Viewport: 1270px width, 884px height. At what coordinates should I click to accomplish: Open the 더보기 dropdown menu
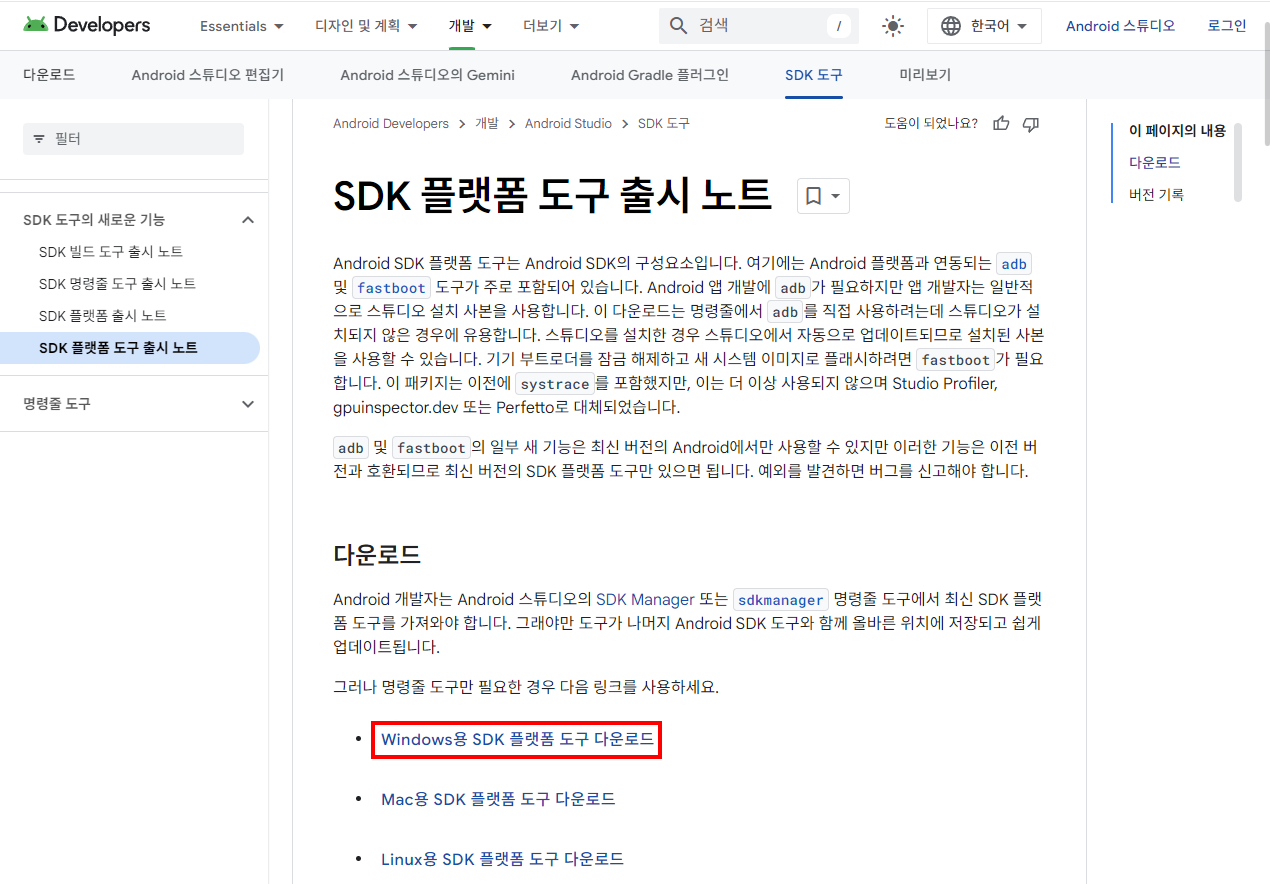[550, 26]
